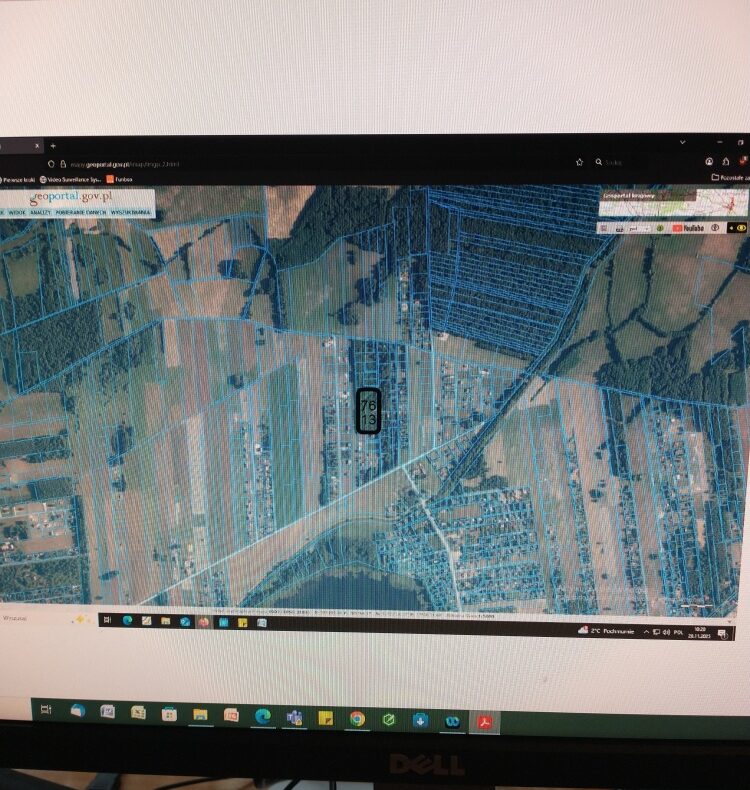The width and height of the screenshot is (750, 790).
Task: Open the ANALIZY menu
Action: [41, 213]
